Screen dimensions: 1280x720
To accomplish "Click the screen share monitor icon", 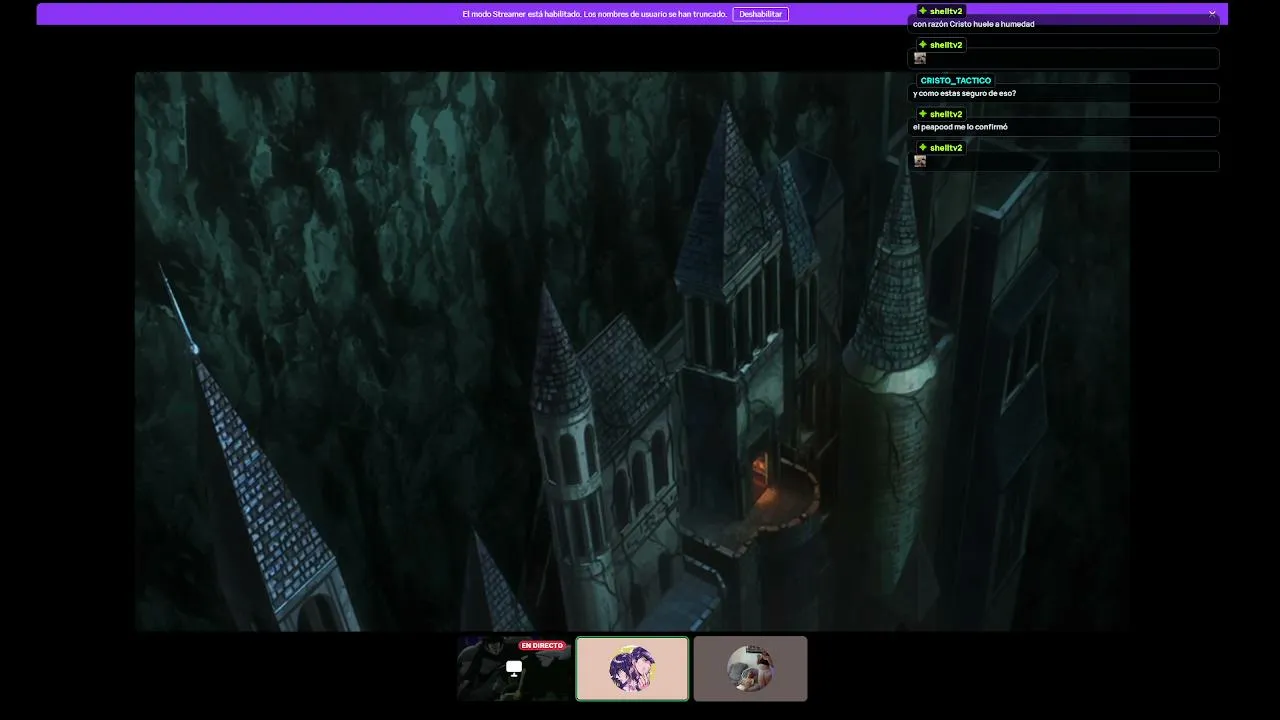I will (514, 668).
